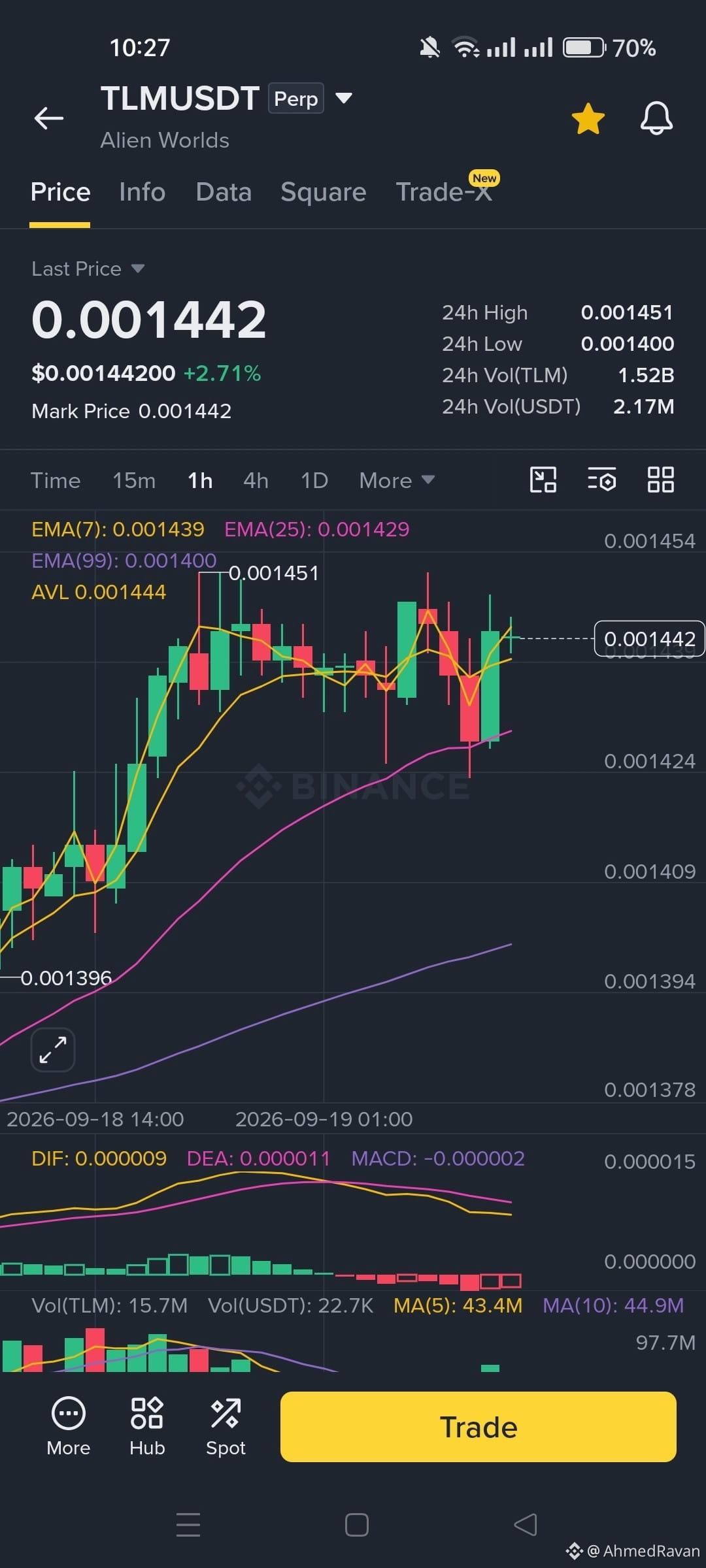Toggle the yellow favorite star

[588, 119]
